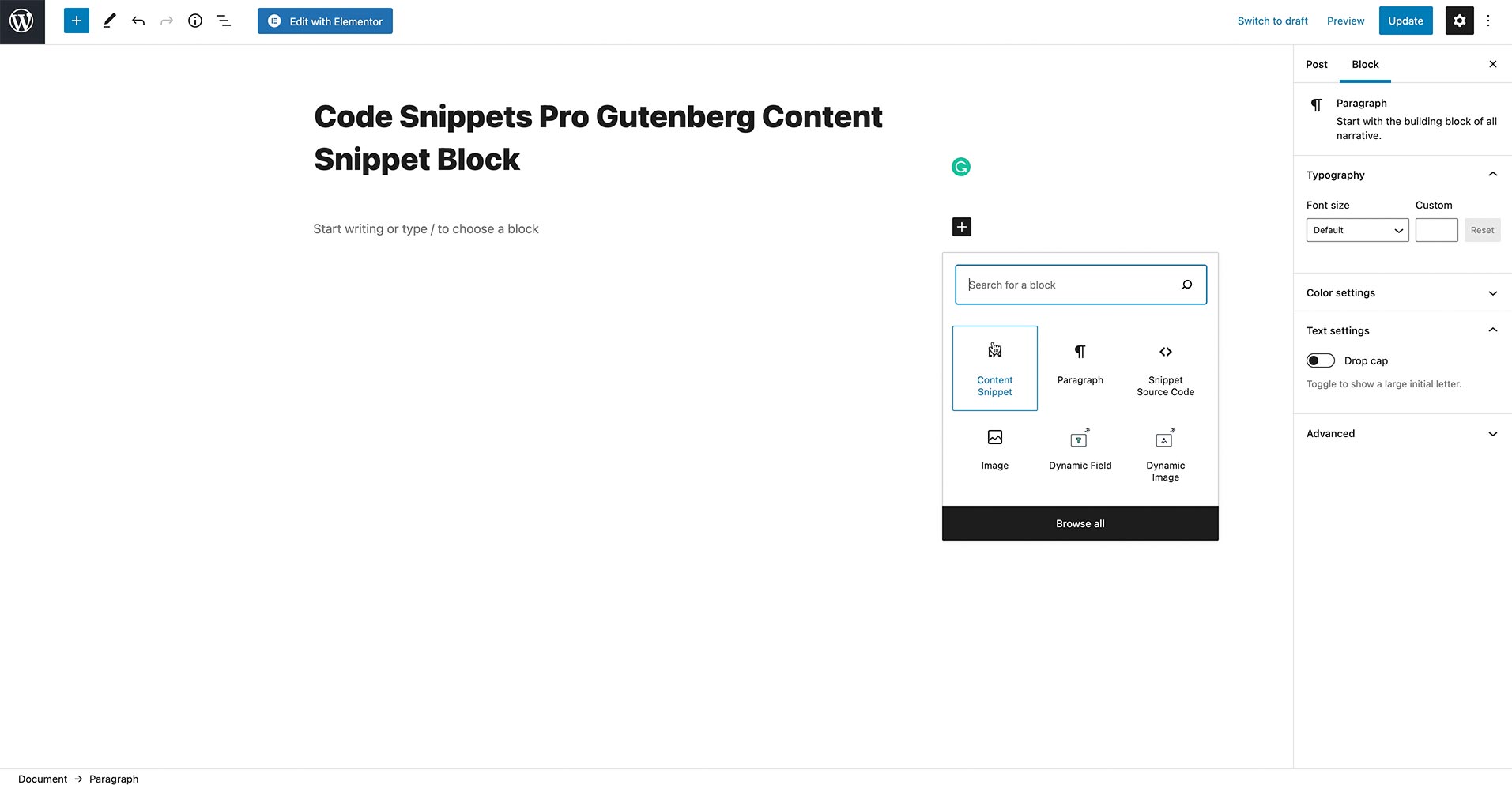This screenshot has height=785, width=1512.
Task: Click the Grammarly green icon
Action: (x=961, y=167)
